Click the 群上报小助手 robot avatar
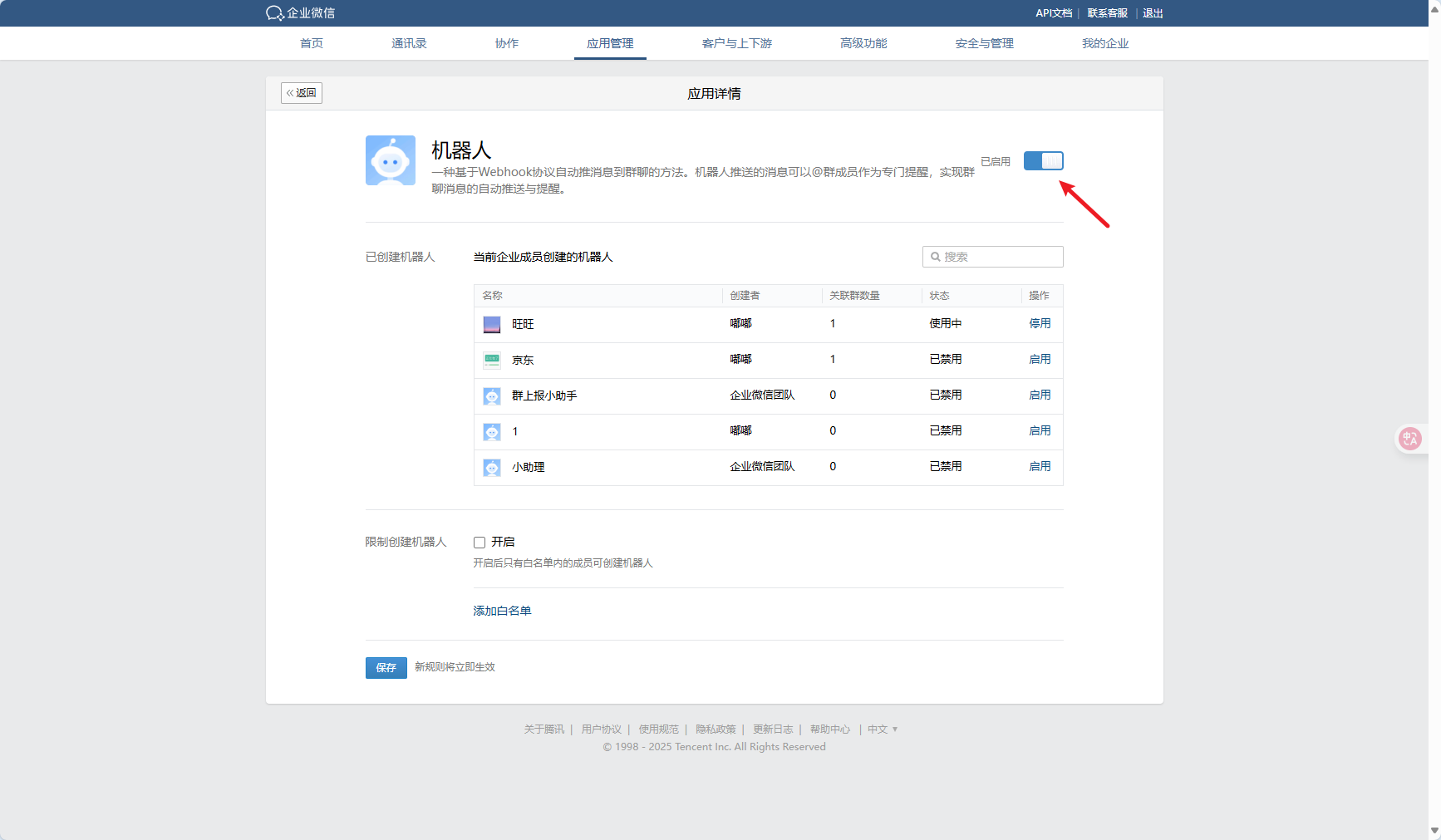Screen dimensions: 1441x840 492,396
